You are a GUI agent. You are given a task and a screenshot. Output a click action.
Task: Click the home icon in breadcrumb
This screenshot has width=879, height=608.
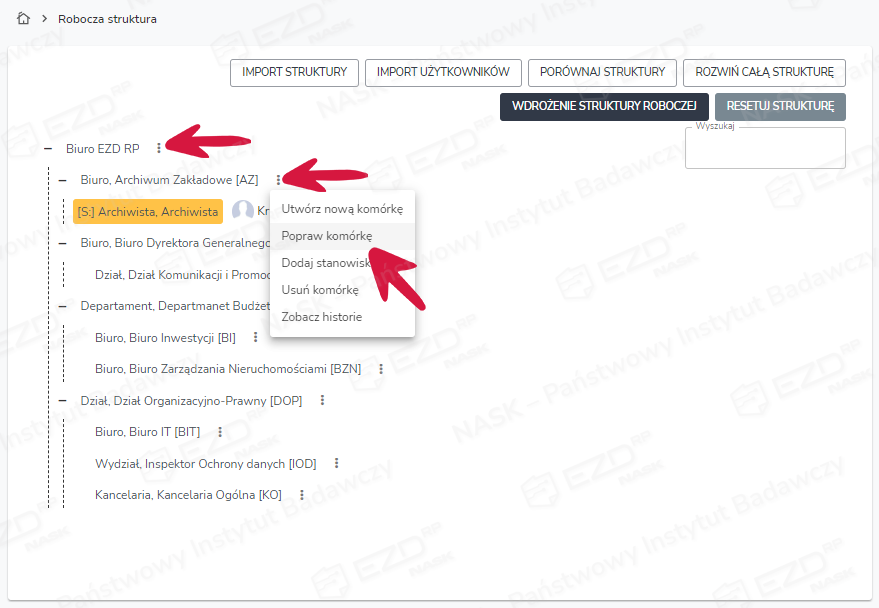(x=24, y=19)
